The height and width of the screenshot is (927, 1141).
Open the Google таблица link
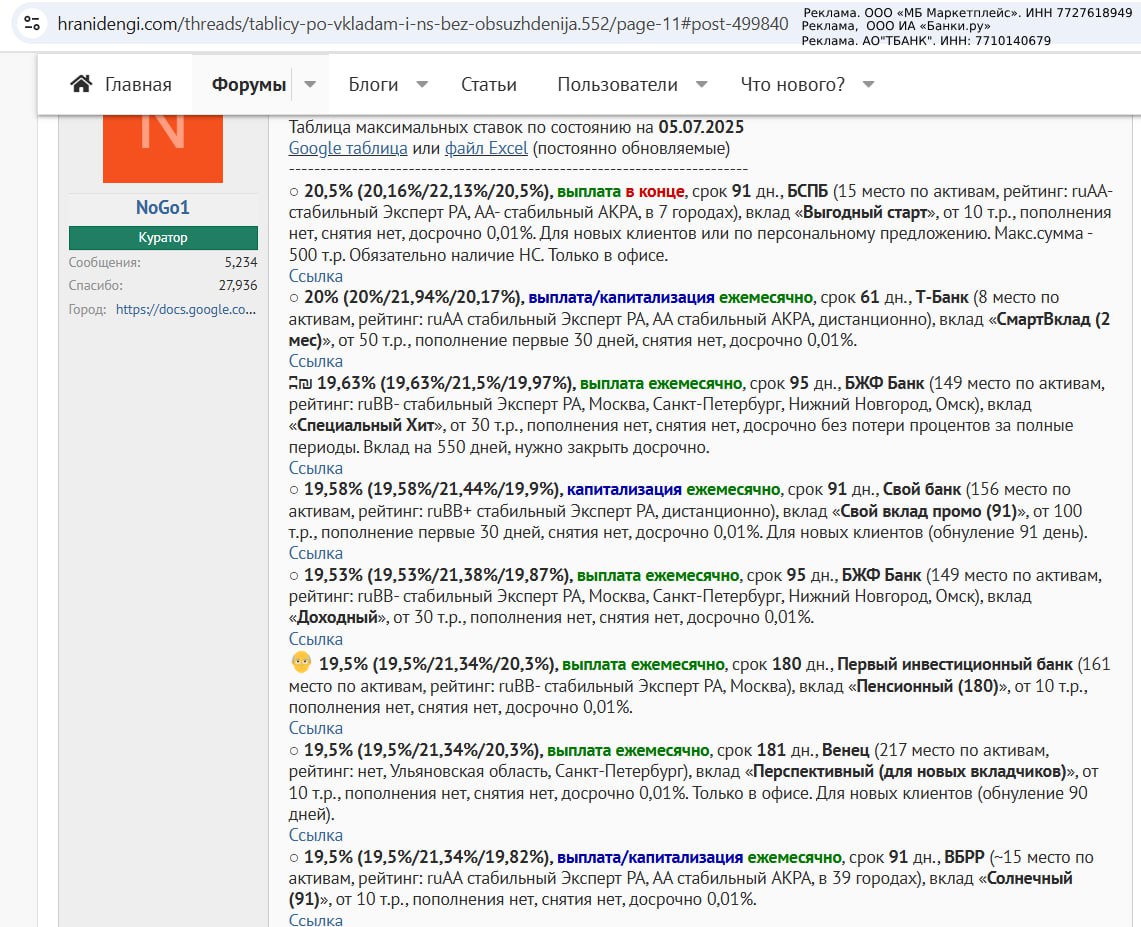point(348,148)
